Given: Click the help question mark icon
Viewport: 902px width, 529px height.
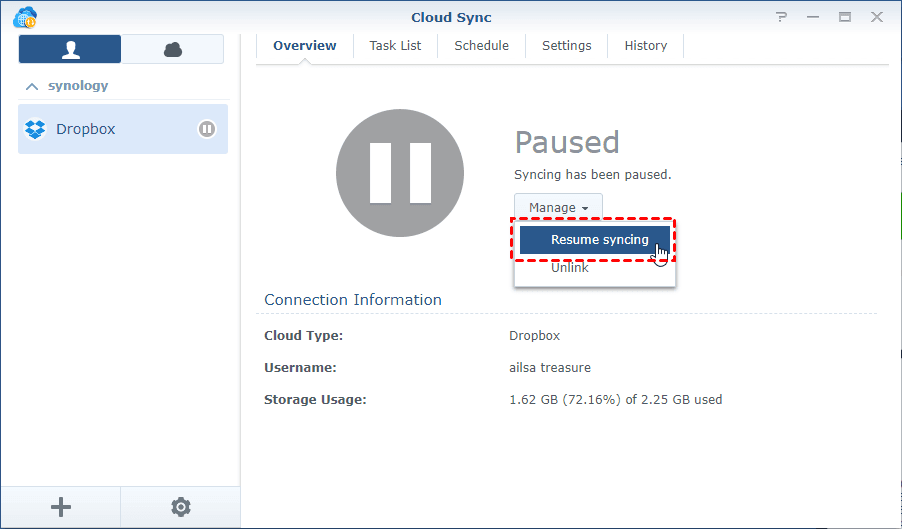Looking at the screenshot, I should pyautogui.click(x=781, y=17).
